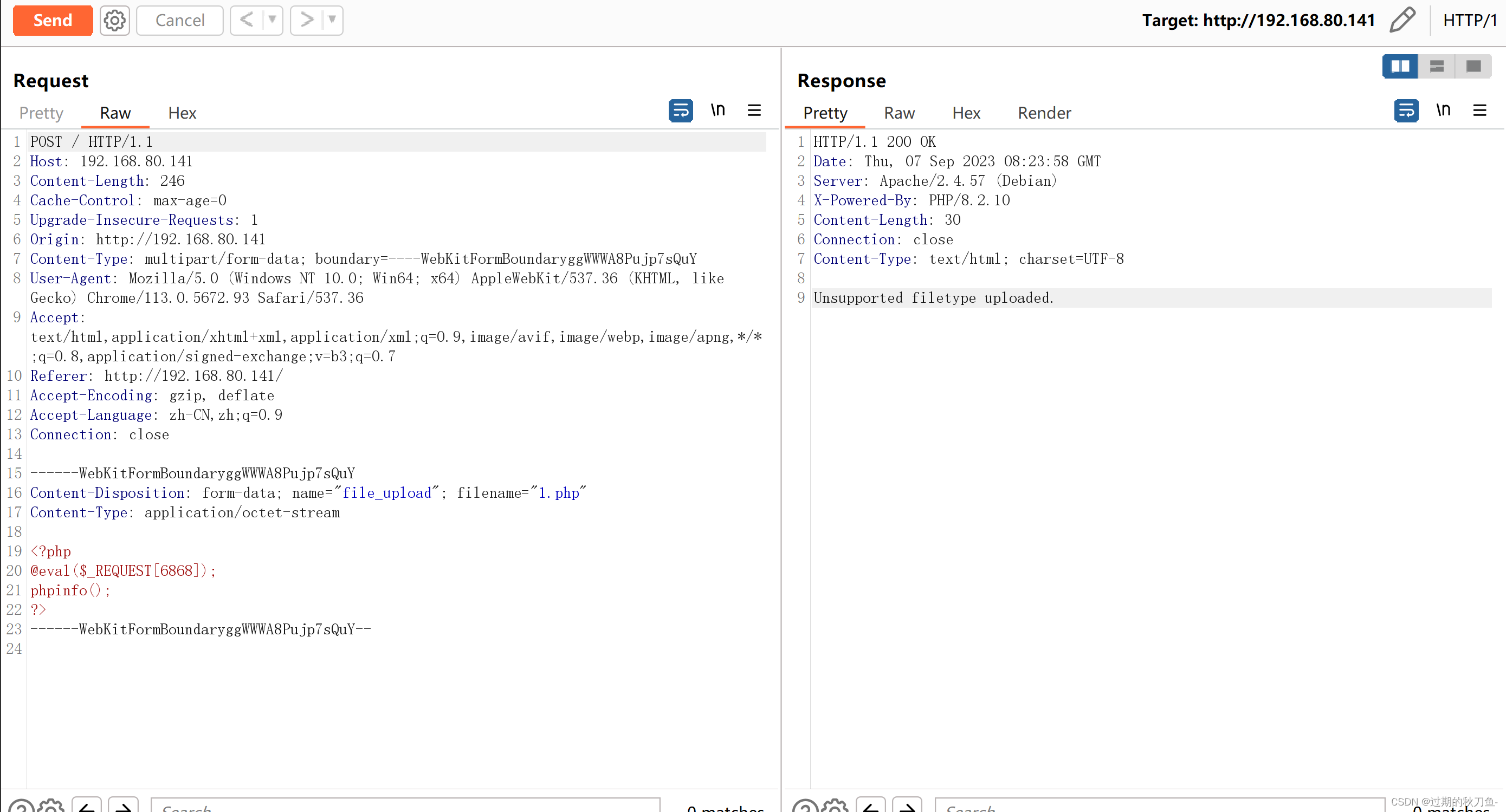This screenshot has height=812, width=1506.
Task: Click the response Connection: close header
Action: tap(883, 239)
